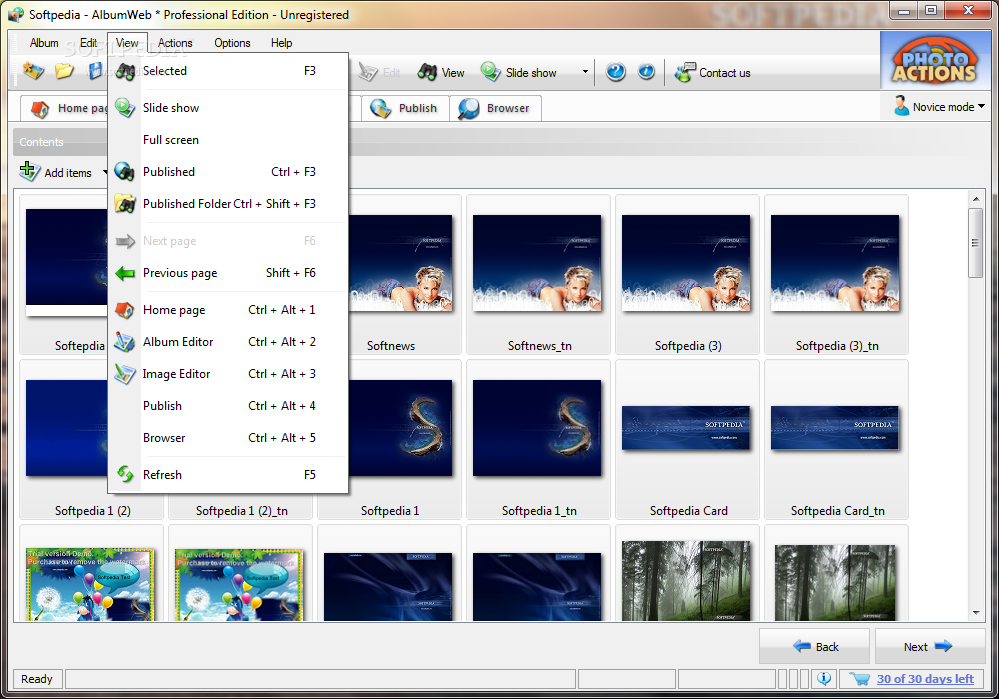Screen dimensions: 999x699
Task: Choose Full screen from the View menu
Action: coord(228,140)
